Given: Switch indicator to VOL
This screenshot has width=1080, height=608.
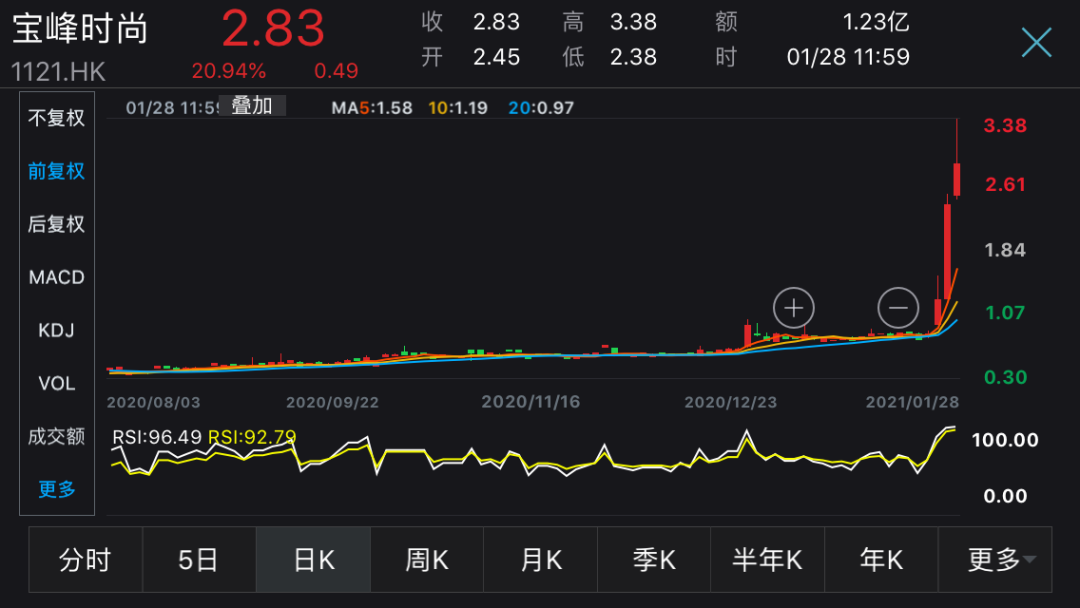Looking at the screenshot, I should coord(57,383).
